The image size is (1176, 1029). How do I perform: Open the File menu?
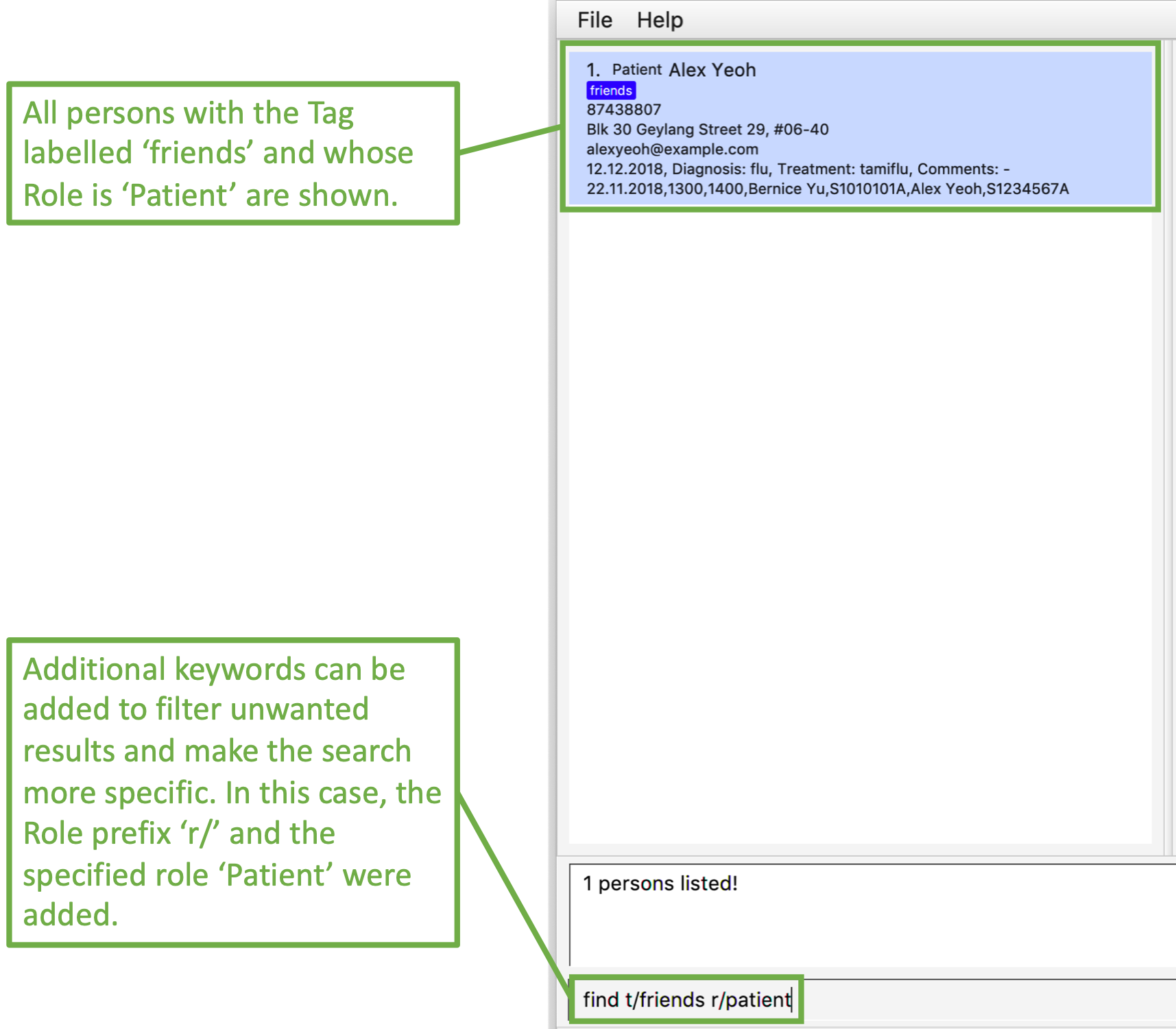595,20
